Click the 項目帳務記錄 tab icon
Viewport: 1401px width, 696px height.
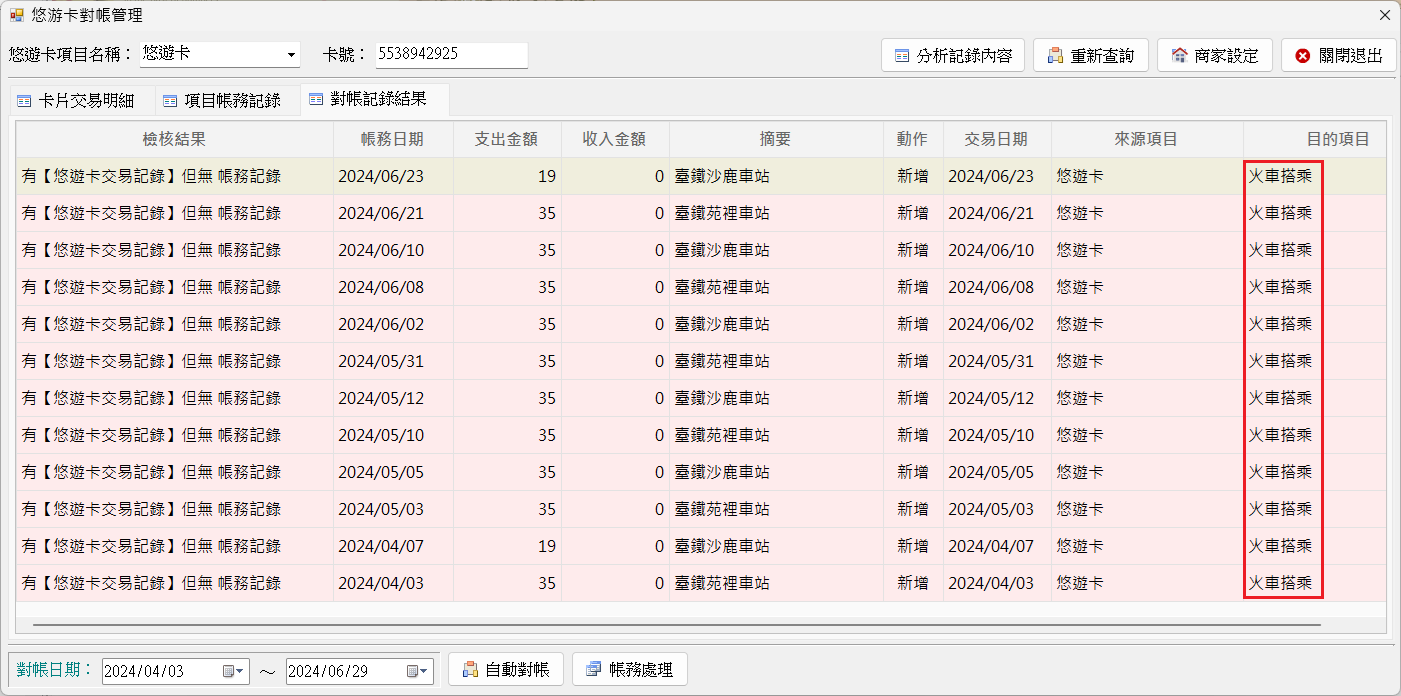tap(170, 101)
